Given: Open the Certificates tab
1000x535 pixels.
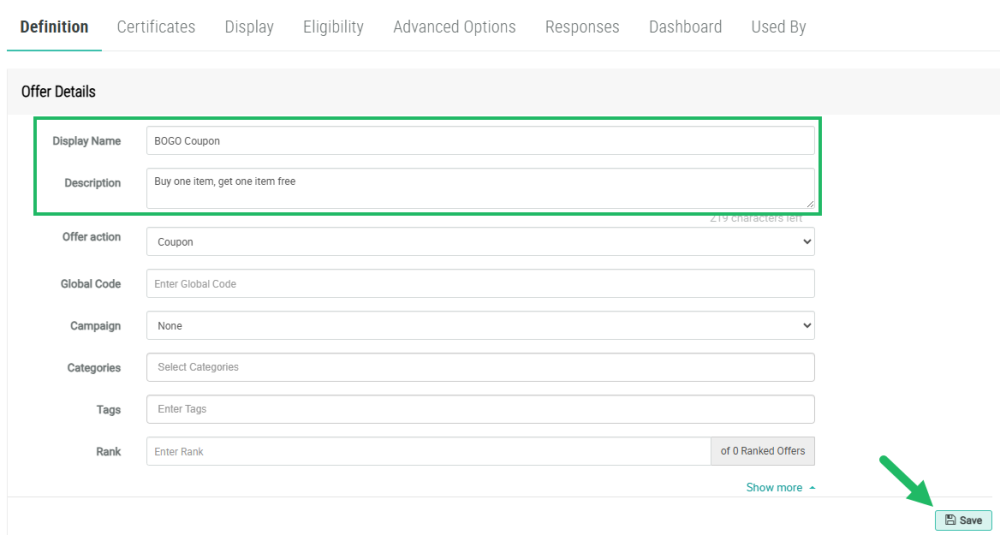Looking at the screenshot, I should (156, 27).
